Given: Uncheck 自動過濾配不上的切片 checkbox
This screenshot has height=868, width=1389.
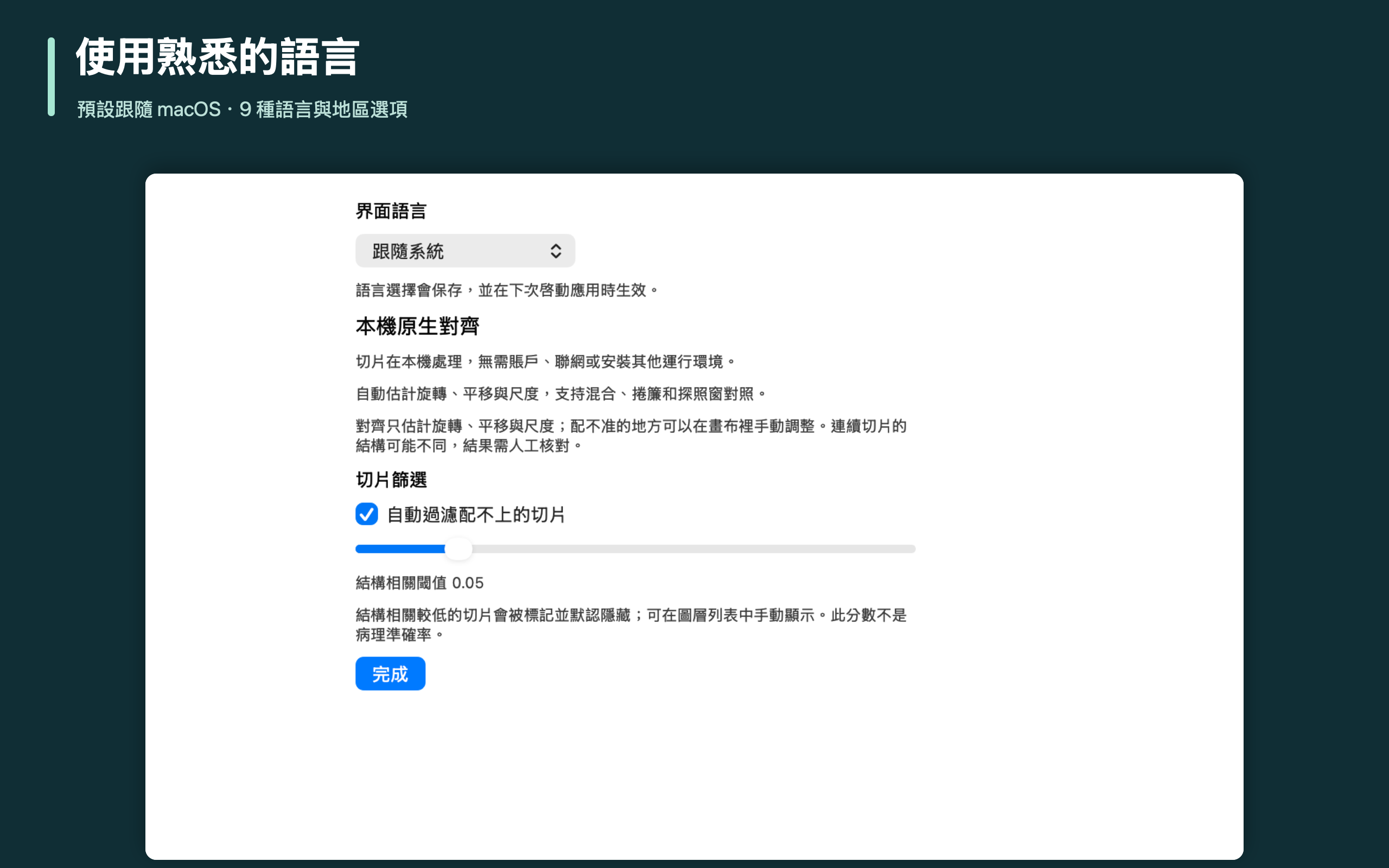Looking at the screenshot, I should [x=367, y=514].
